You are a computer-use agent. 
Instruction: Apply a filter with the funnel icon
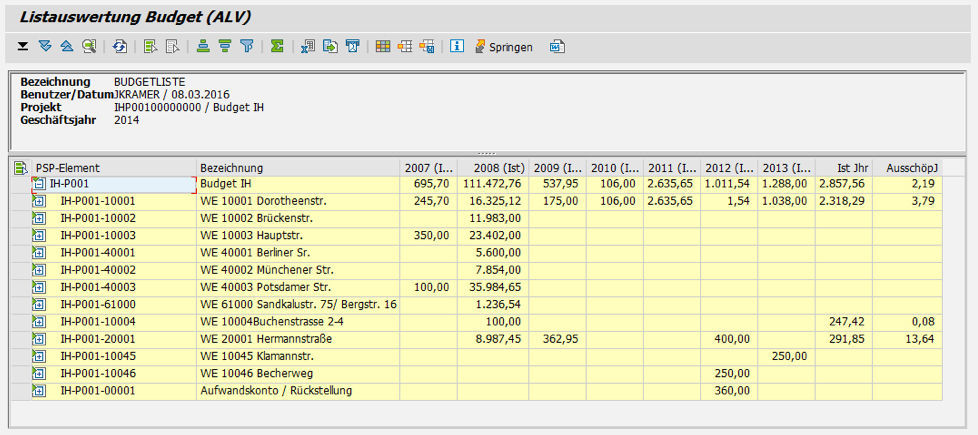pos(247,46)
